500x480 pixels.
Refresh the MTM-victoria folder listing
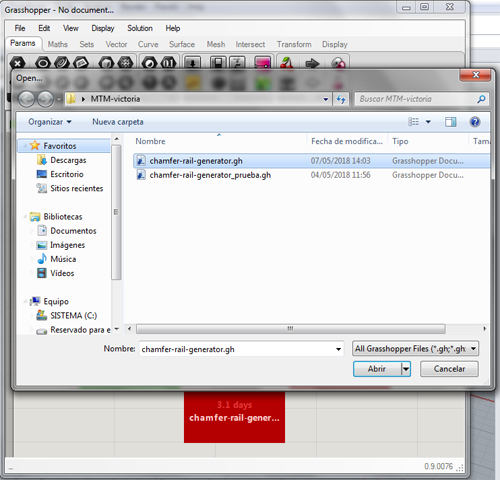pyautogui.click(x=341, y=99)
